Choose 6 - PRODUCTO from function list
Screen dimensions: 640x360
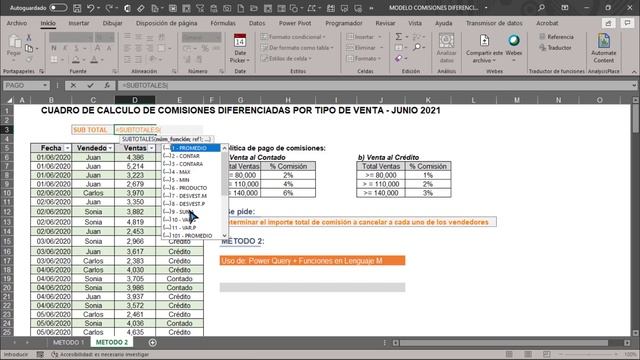pyautogui.click(x=192, y=188)
